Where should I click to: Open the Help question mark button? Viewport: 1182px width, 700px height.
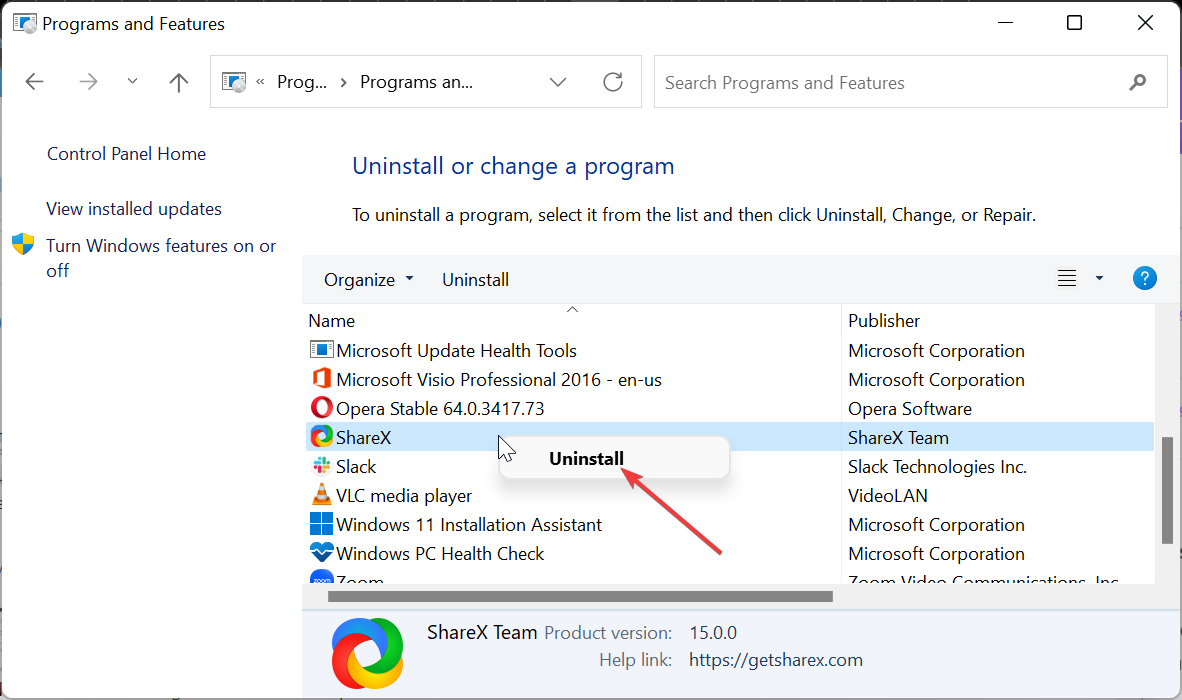1144,279
